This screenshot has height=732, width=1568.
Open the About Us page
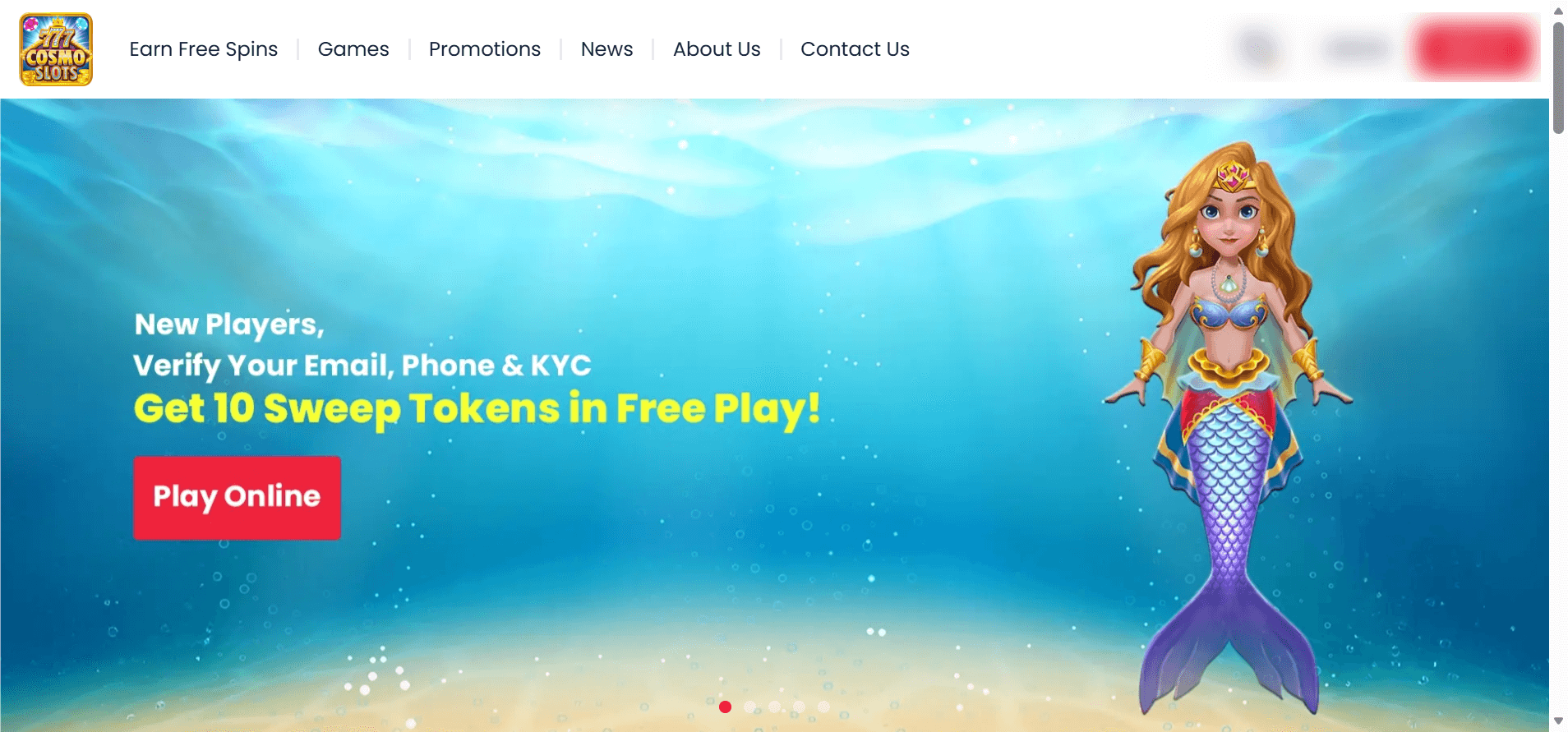[x=717, y=49]
